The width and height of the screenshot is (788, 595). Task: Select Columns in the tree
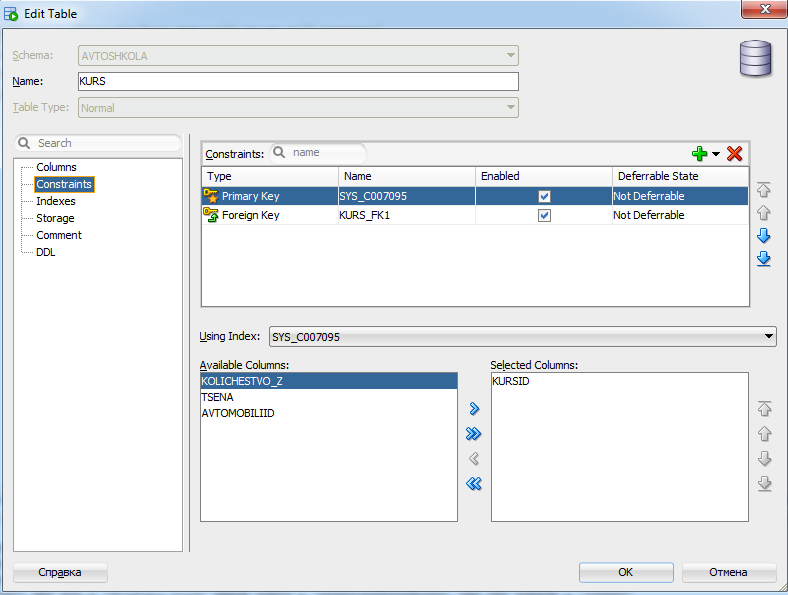56,167
